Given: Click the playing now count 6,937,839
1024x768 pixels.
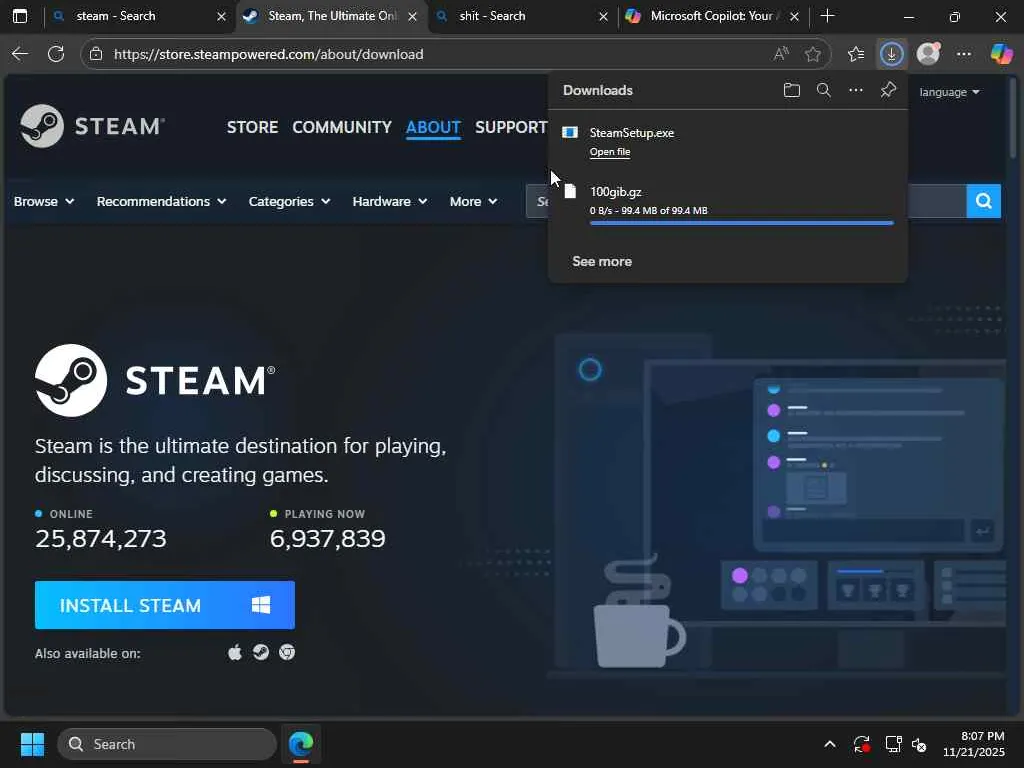Looking at the screenshot, I should tap(327, 538).
